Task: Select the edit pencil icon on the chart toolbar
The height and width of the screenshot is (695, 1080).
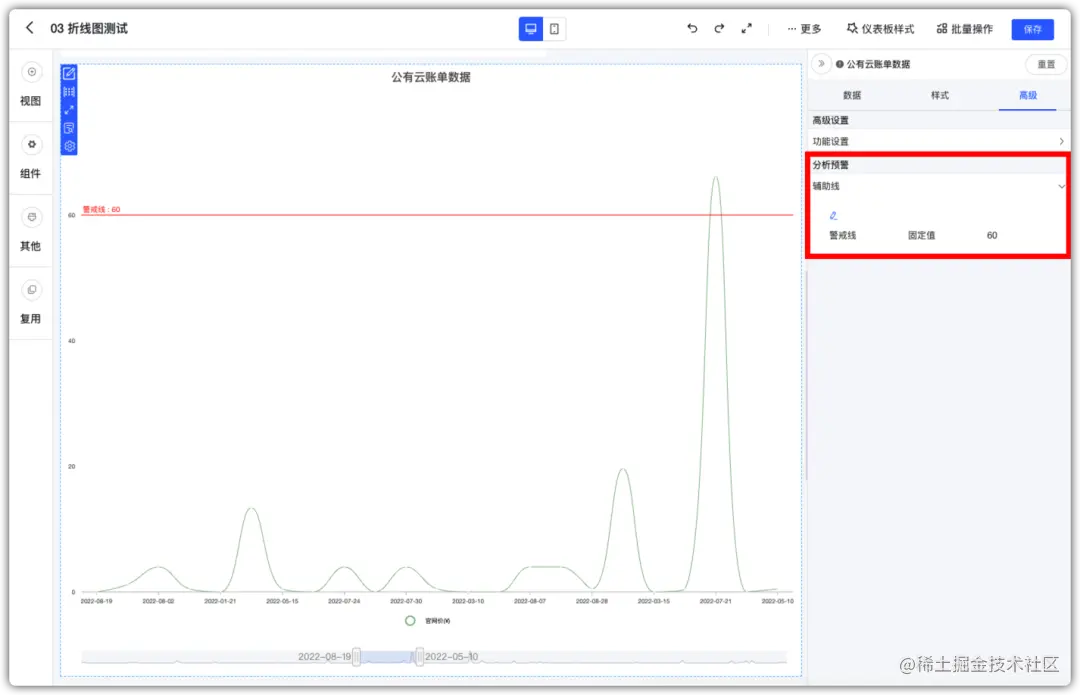Action: tap(69, 74)
